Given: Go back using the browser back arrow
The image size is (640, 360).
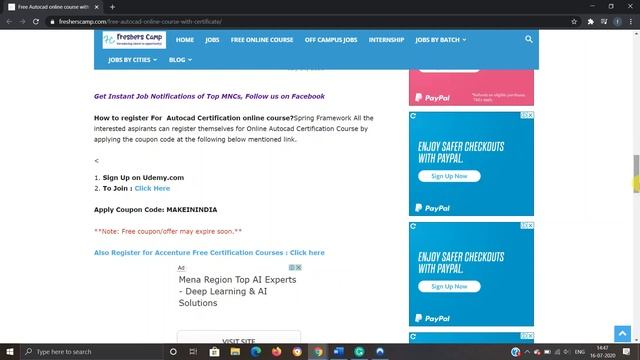Looking at the screenshot, I should [9, 21].
